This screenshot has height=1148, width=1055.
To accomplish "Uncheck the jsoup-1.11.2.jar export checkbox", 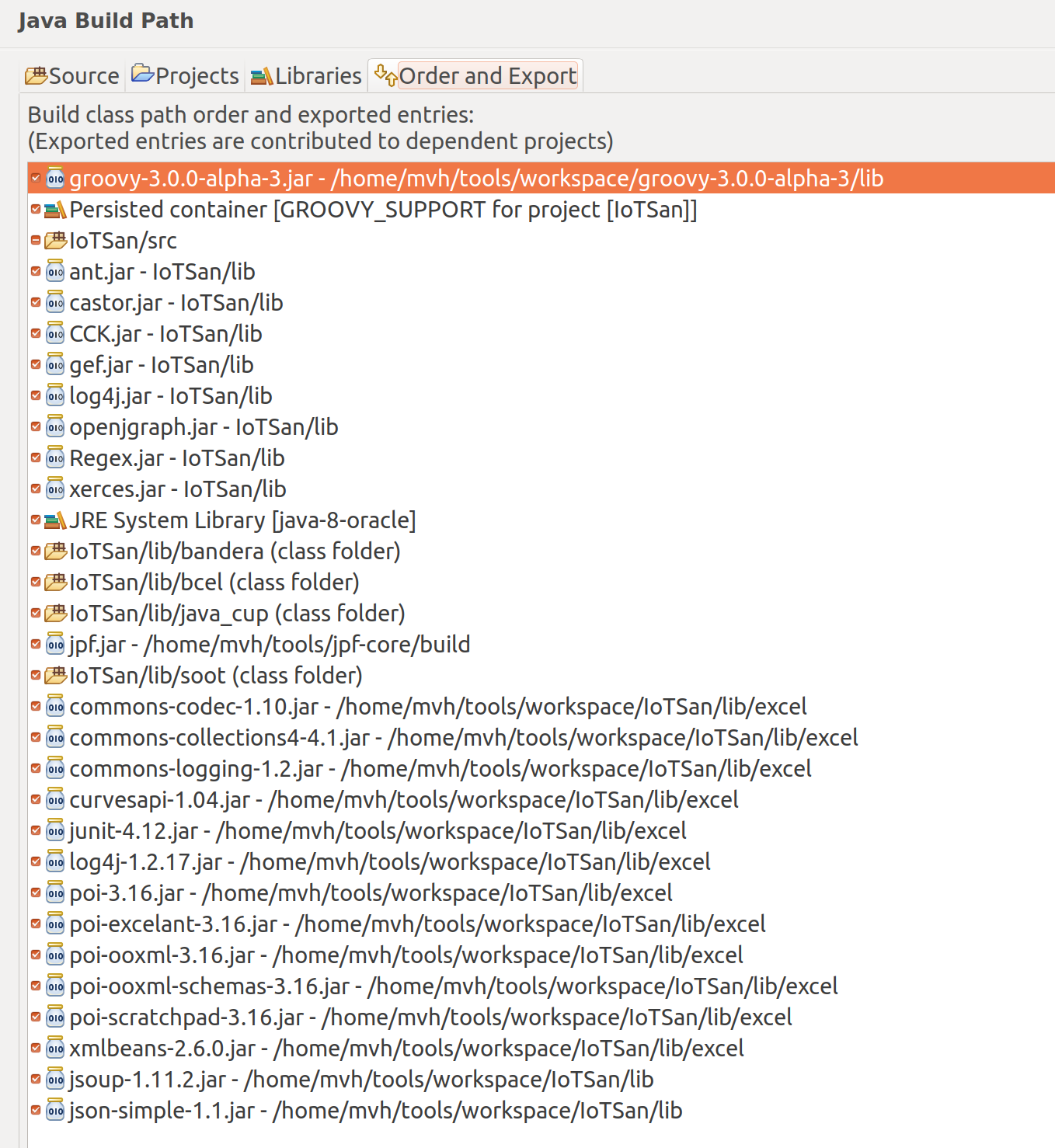I will [x=35, y=1079].
